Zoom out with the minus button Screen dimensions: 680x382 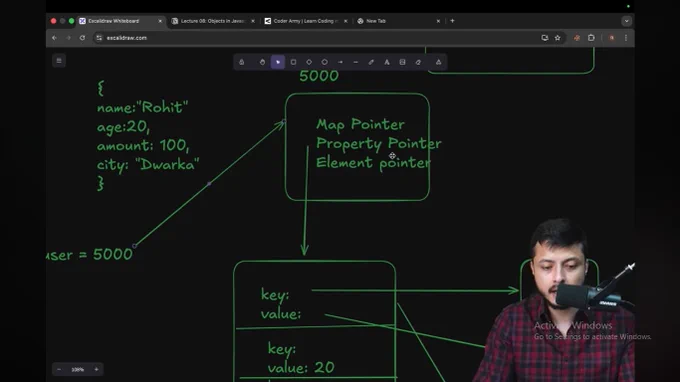(x=59, y=369)
